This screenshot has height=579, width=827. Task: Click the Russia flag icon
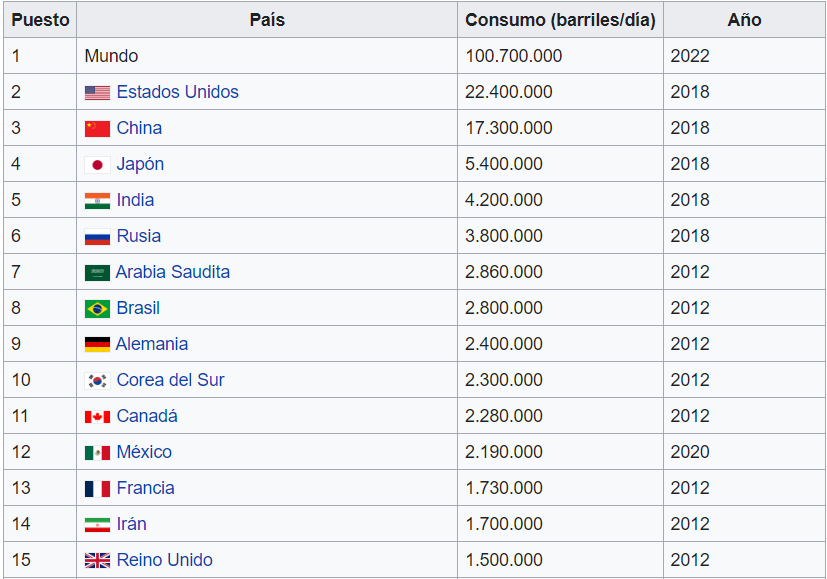(96, 236)
